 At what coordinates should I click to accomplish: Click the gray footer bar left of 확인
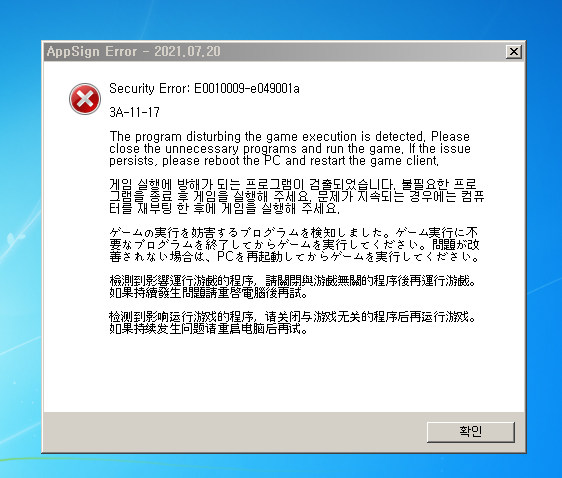coord(235,432)
